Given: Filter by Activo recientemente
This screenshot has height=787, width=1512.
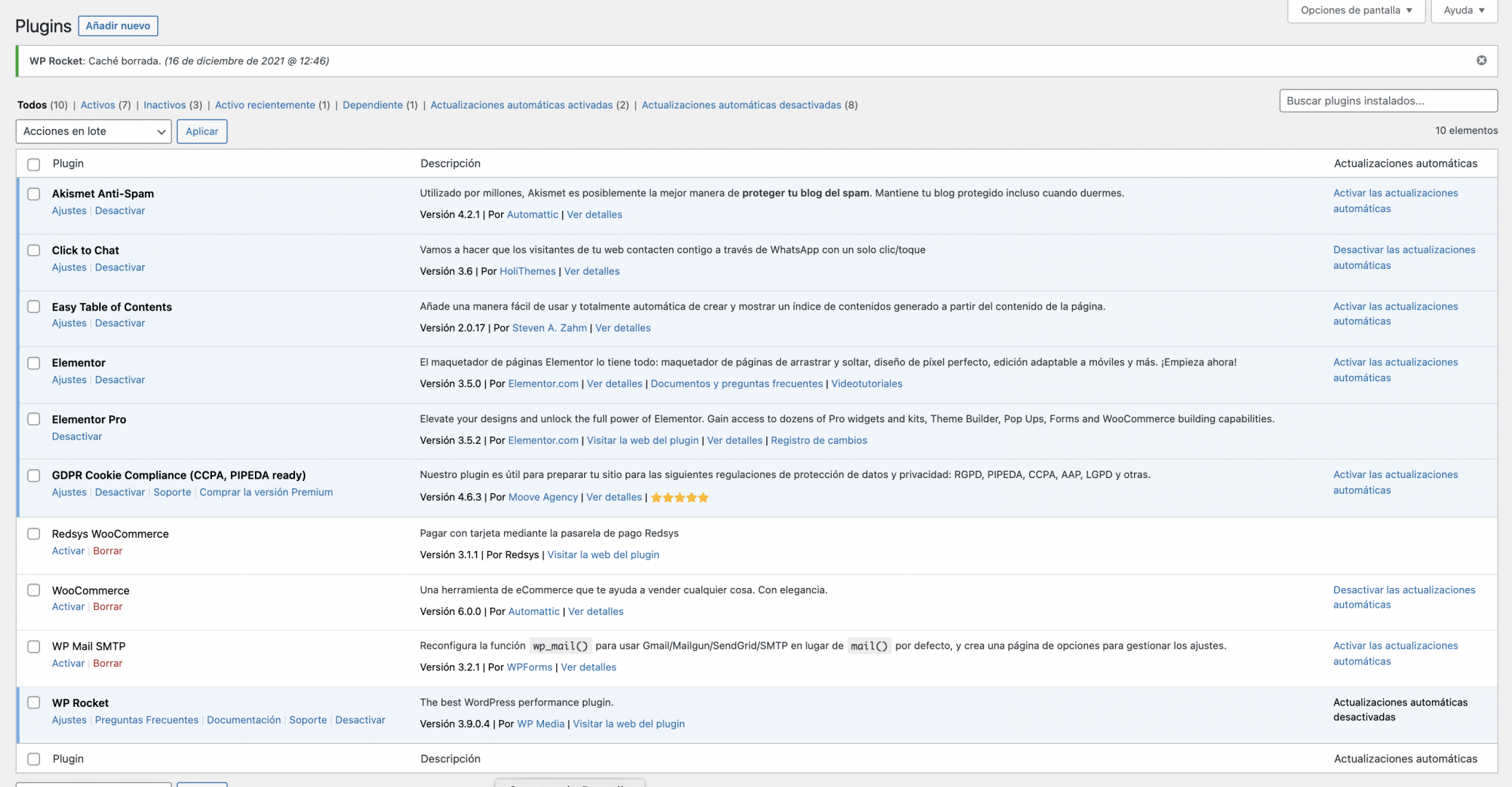Looking at the screenshot, I should click(265, 105).
